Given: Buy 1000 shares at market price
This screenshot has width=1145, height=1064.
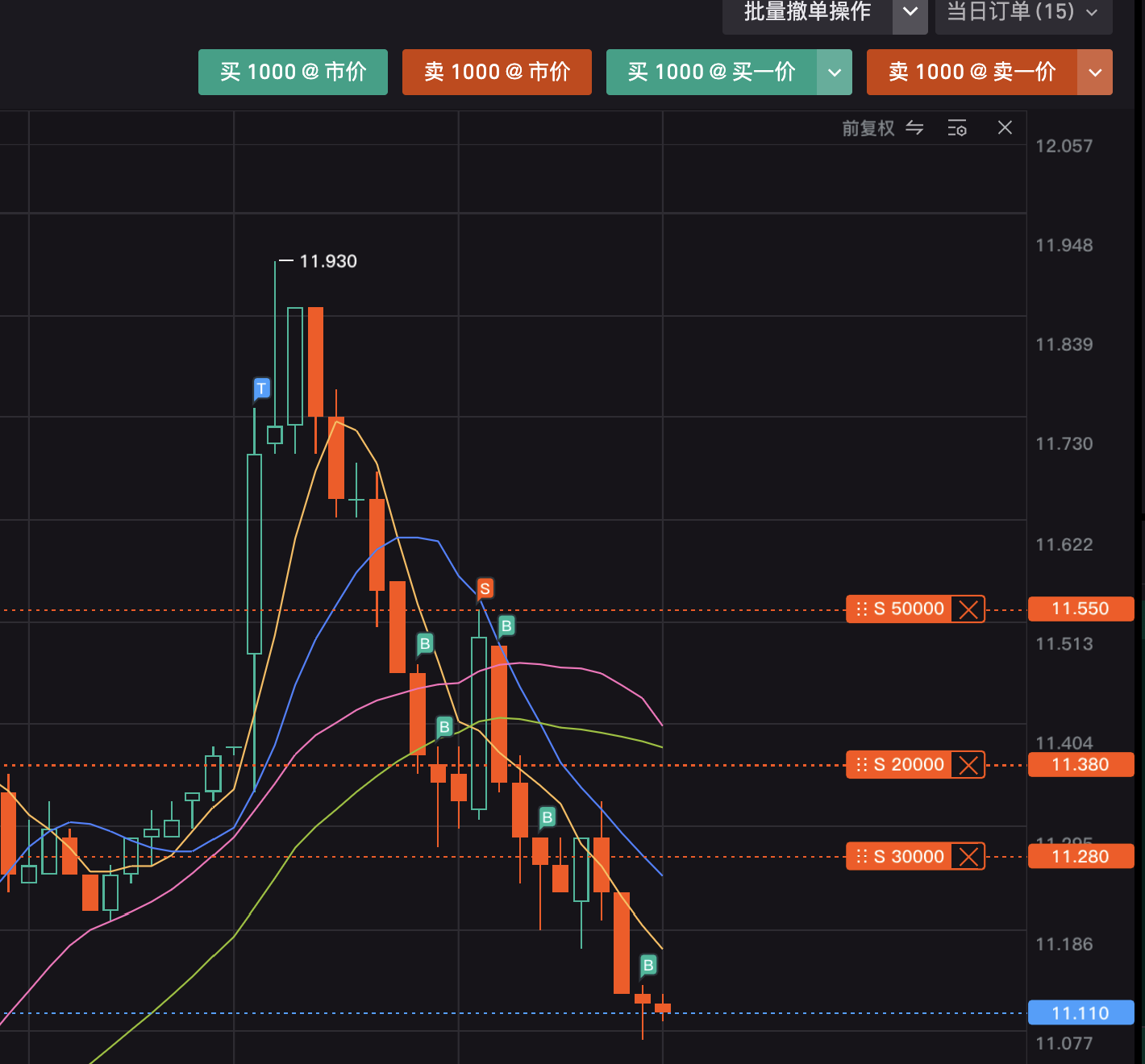Looking at the screenshot, I should [293, 73].
